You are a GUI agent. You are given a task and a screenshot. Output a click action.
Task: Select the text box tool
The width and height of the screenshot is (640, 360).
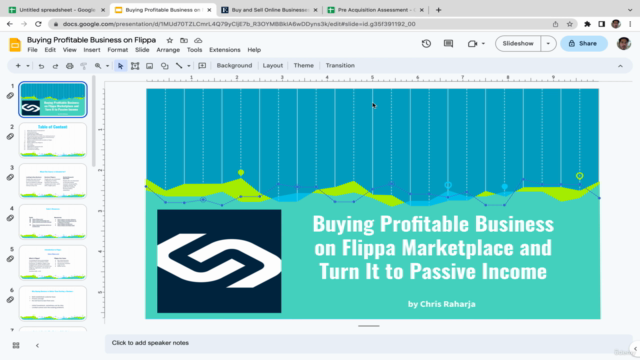tap(135, 66)
